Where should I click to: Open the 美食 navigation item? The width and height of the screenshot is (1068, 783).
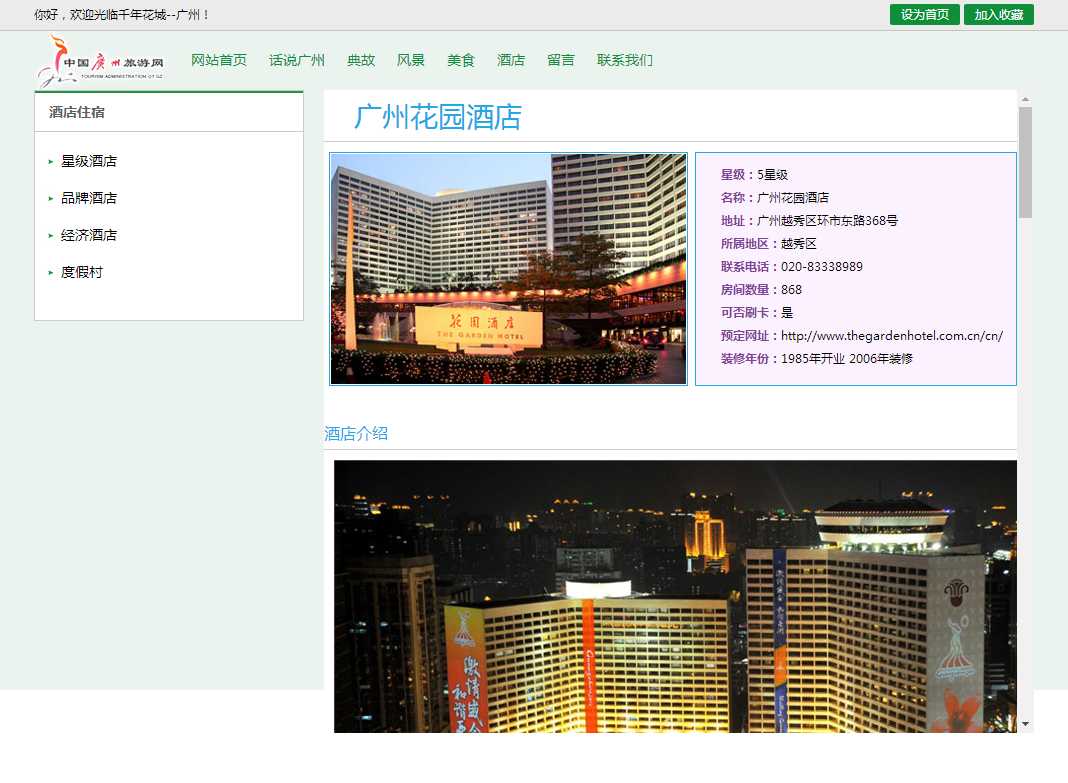pos(461,61)
